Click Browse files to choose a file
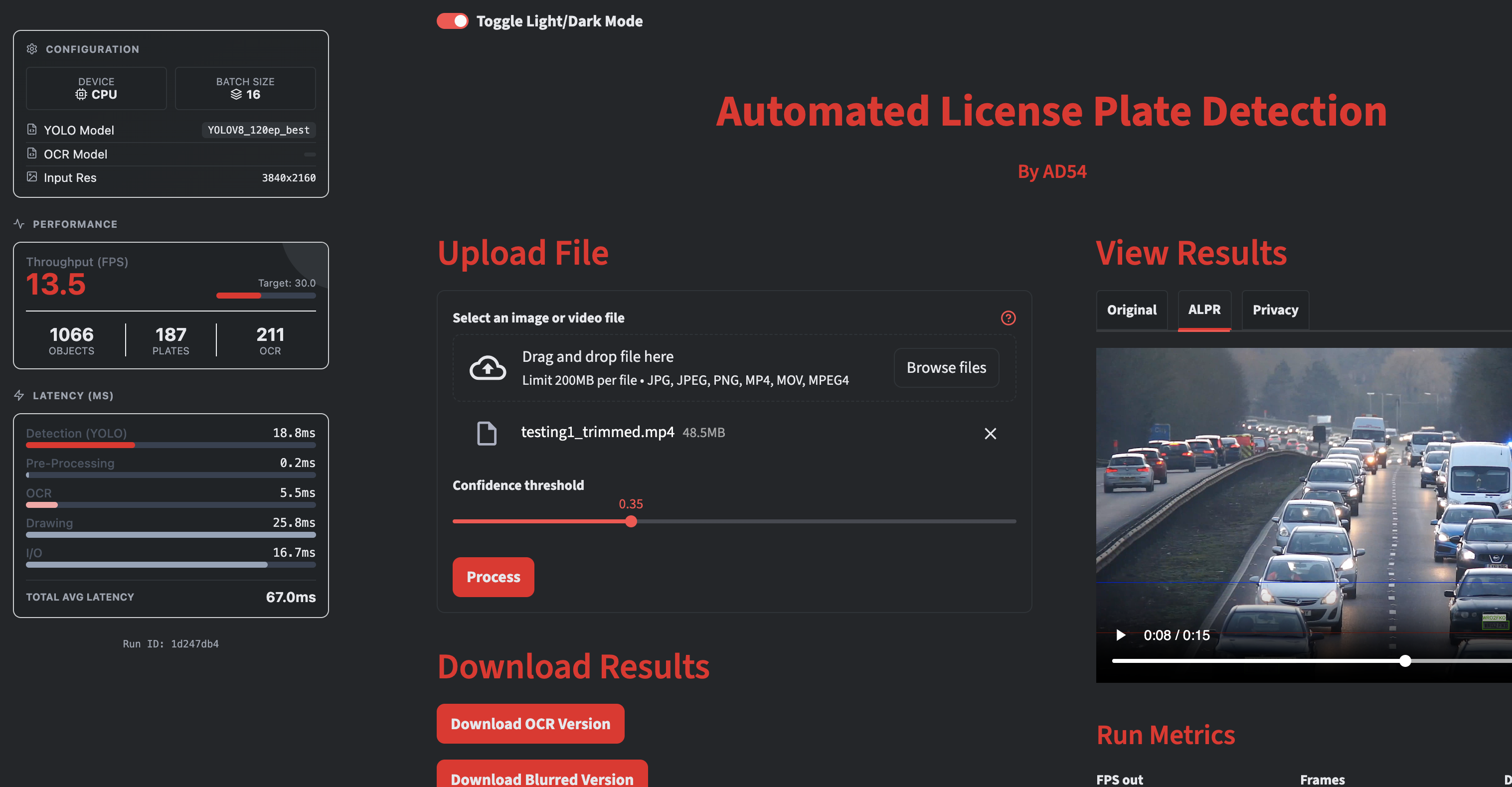Image resolution: width=1512 pixels, height=787 pixels. point(946,367)
